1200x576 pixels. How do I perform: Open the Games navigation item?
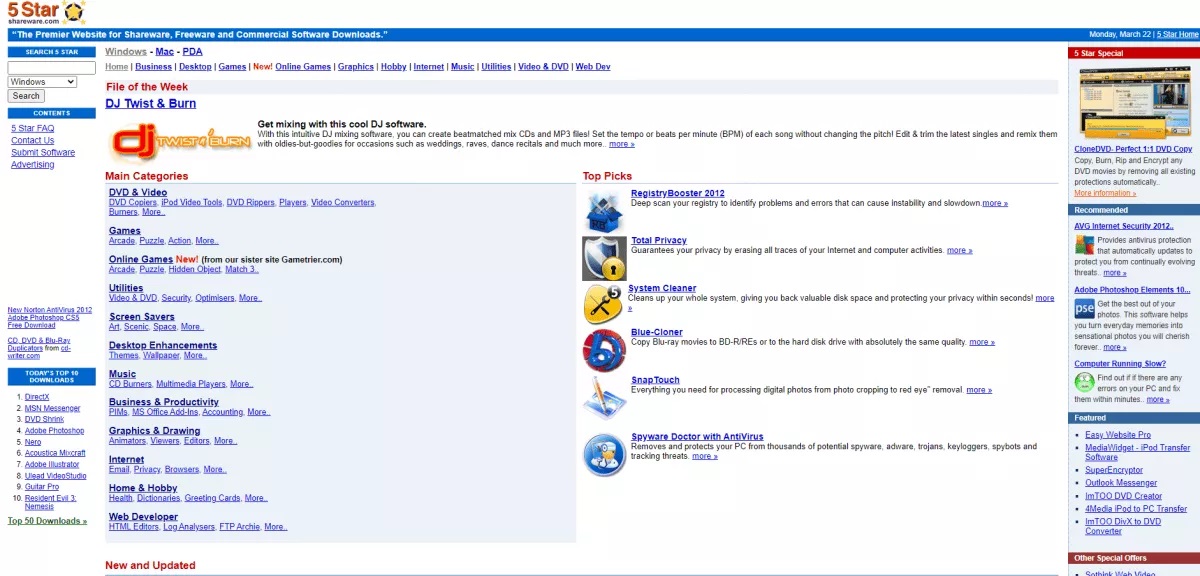(232, 67)
